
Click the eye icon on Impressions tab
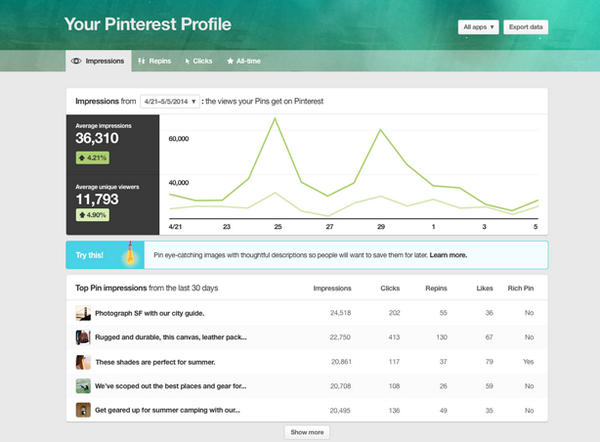pyautogui.click(x=77, y=61)
